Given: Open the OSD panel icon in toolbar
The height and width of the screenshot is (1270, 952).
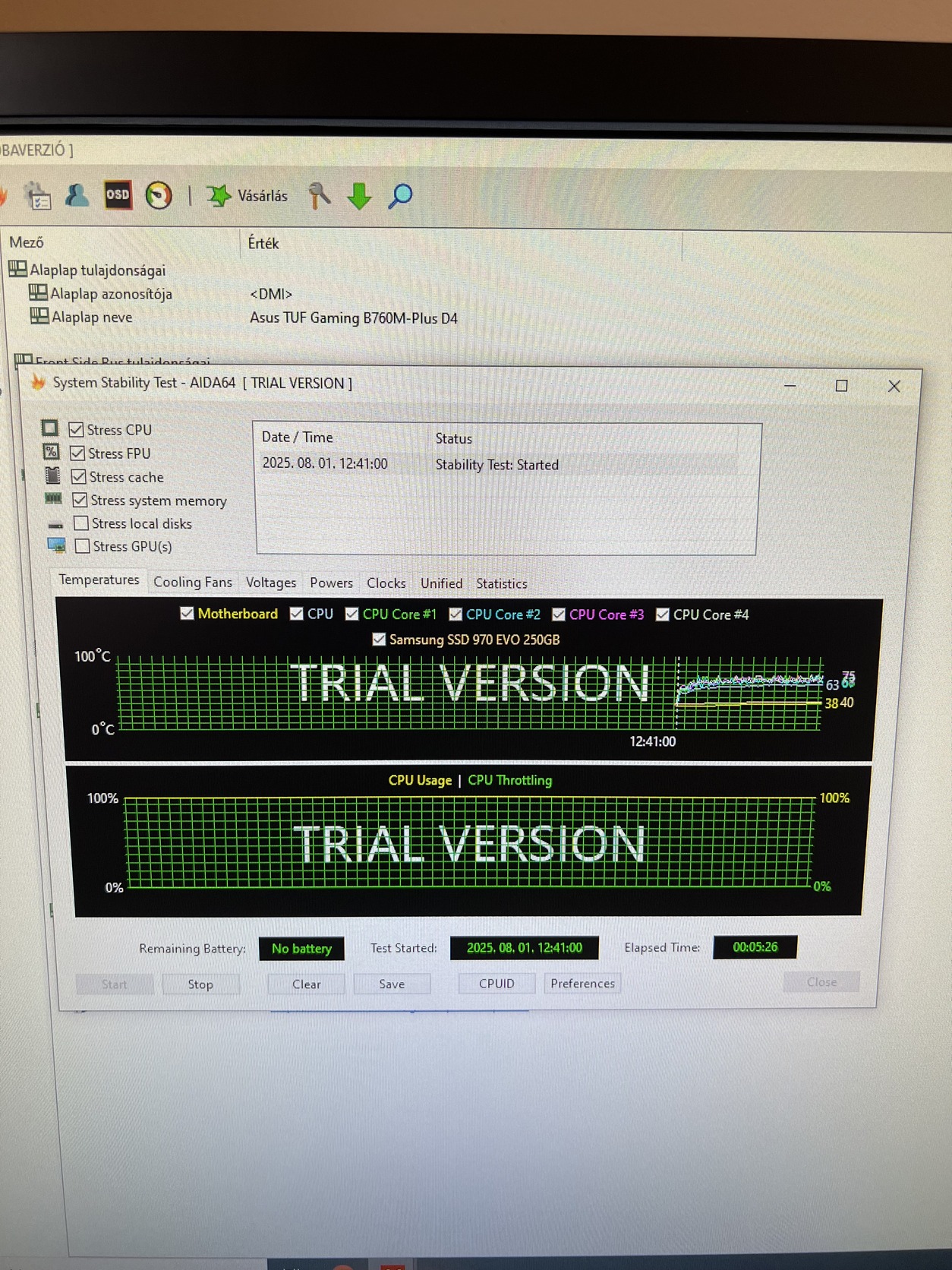Looking at the screenshot, I should (x=118, y=195).
